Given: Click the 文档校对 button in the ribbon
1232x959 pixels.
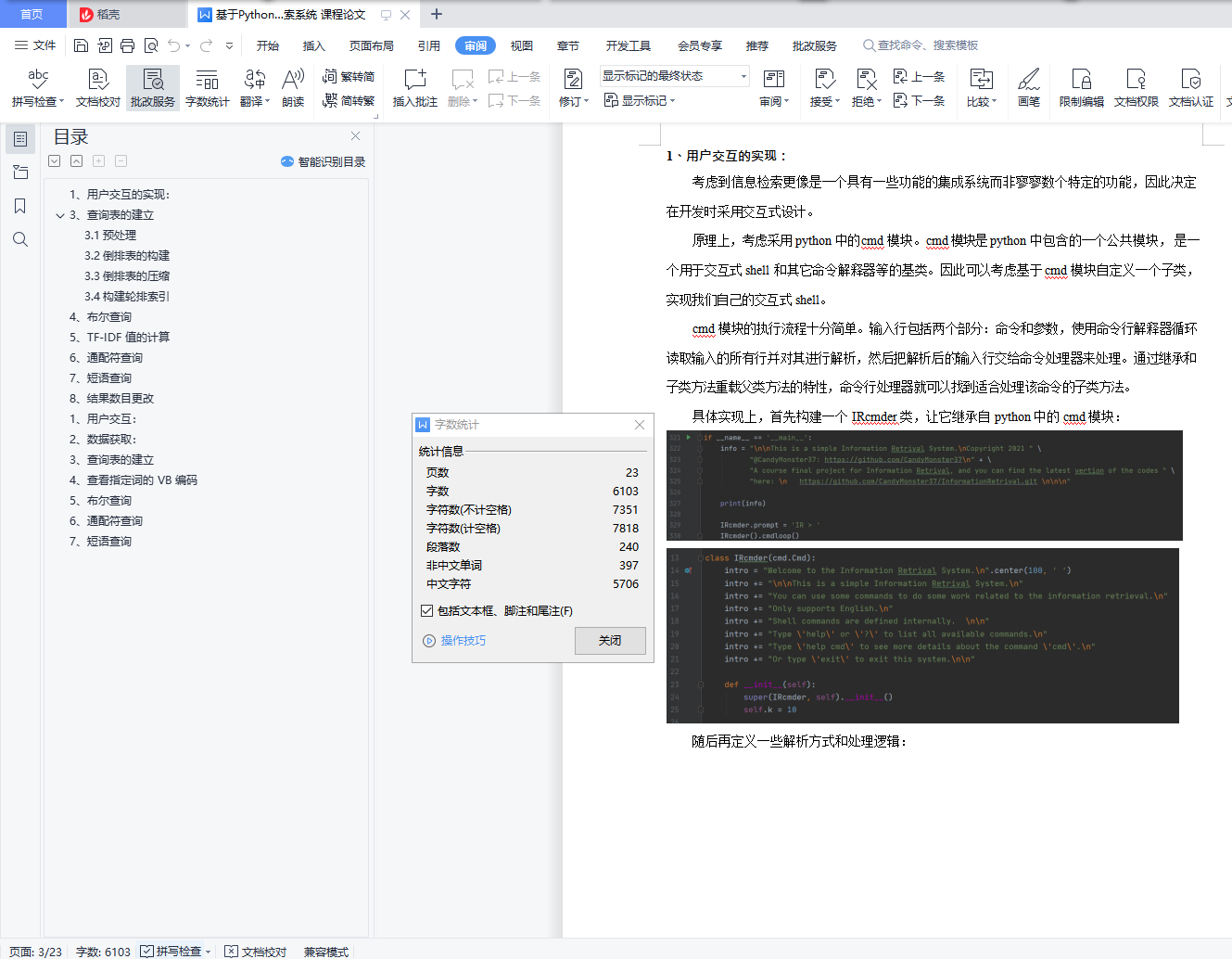Looking at the screenshot, I should pyautogui.click(x=98, y=88).
